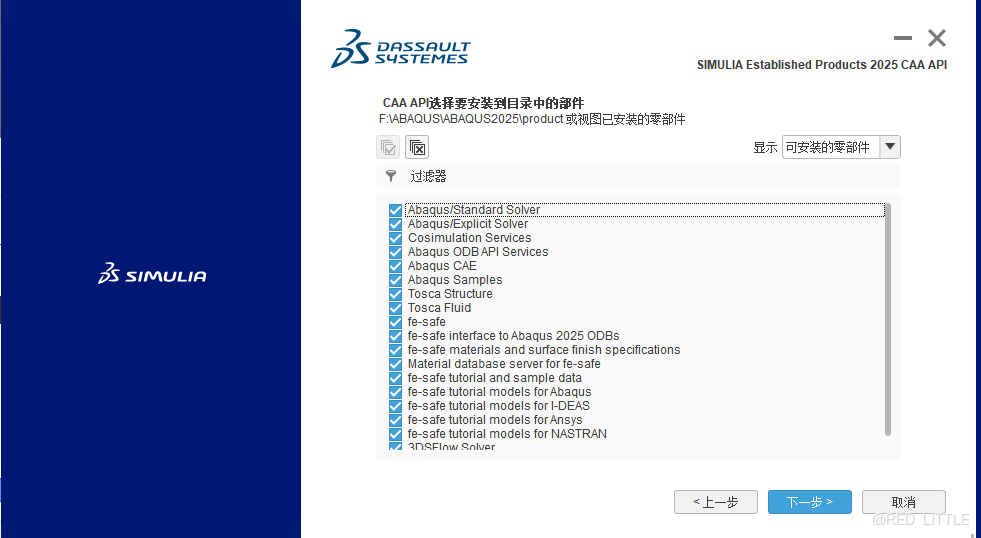Minimize the installer window
The height and width of the screenshot is (538, 981).
pos(903,38)
